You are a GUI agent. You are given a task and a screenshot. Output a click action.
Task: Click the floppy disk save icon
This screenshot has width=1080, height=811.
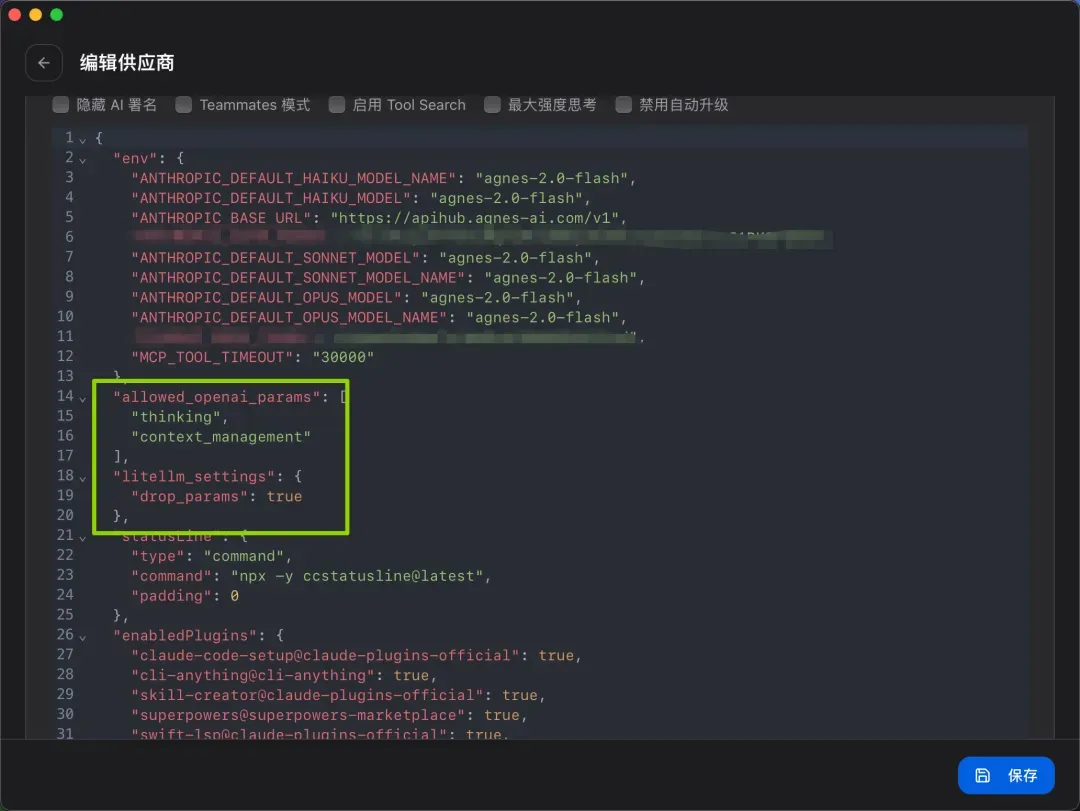982,775
